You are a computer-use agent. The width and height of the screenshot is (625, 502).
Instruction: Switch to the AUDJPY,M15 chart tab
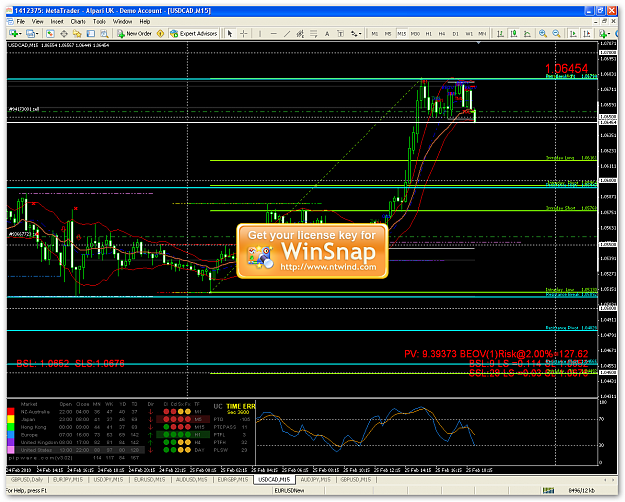point(315,480)
